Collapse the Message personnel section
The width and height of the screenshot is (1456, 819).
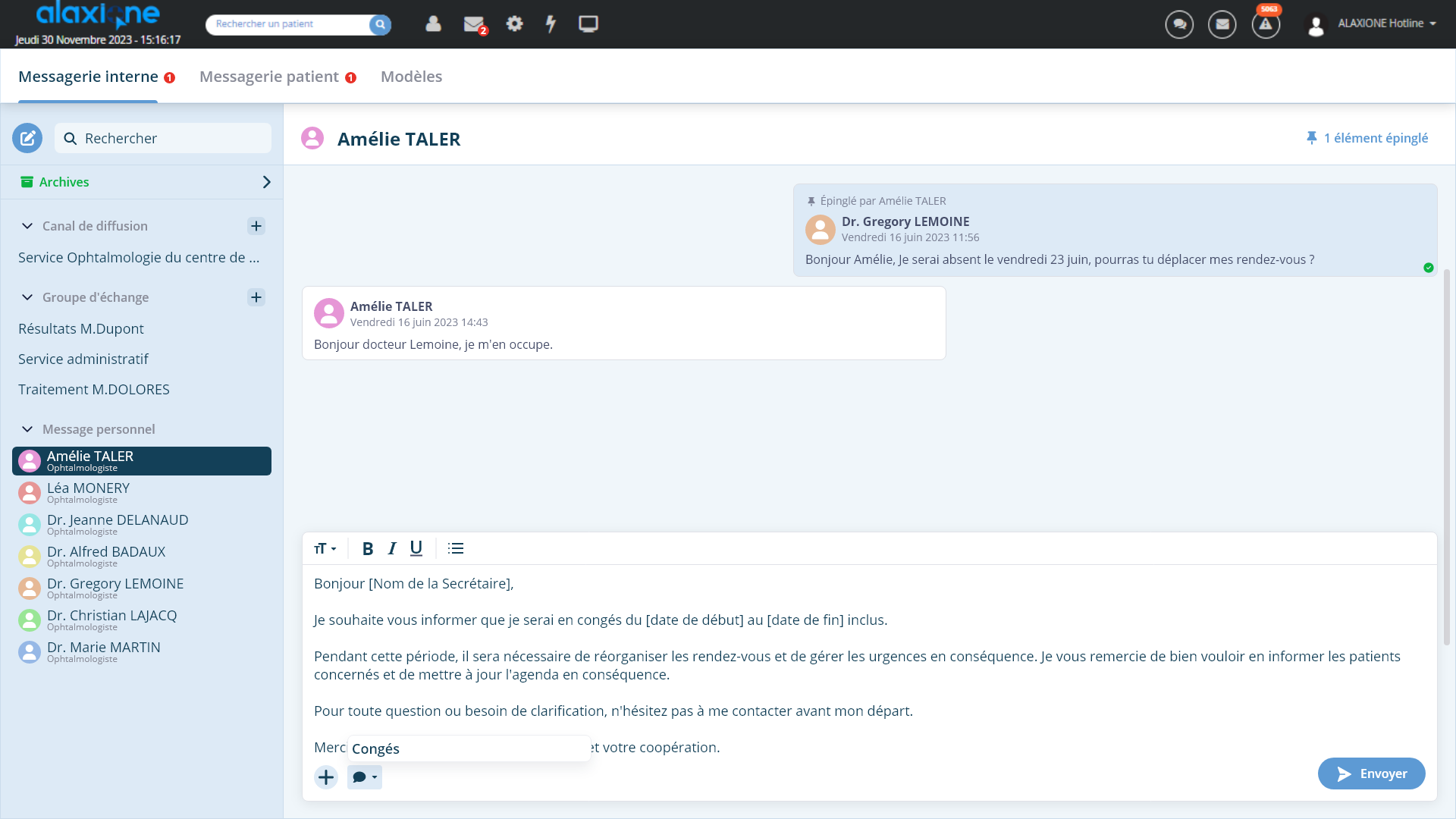coord(27,429)
